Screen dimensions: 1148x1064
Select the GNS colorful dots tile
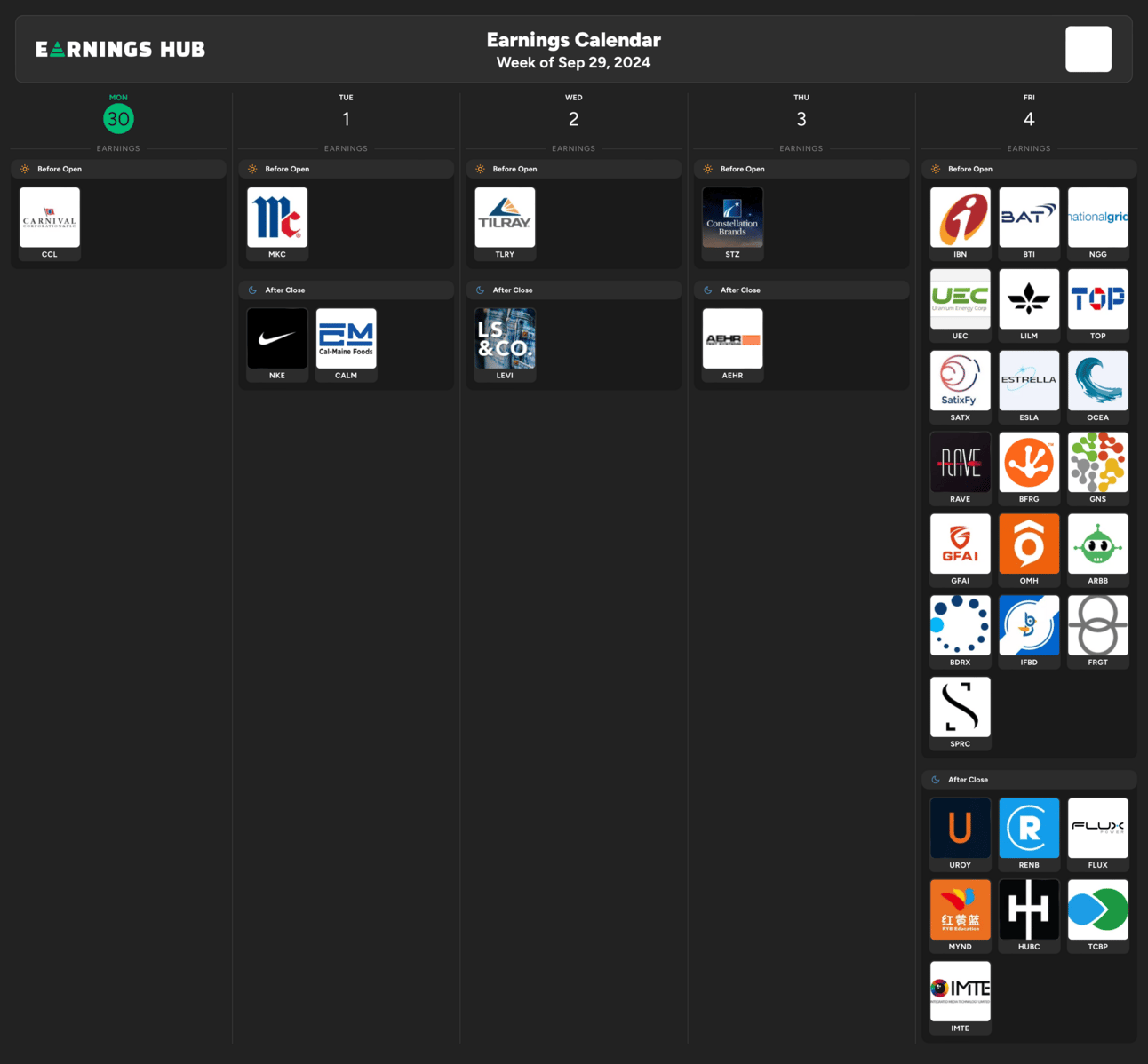[1098, 468]
